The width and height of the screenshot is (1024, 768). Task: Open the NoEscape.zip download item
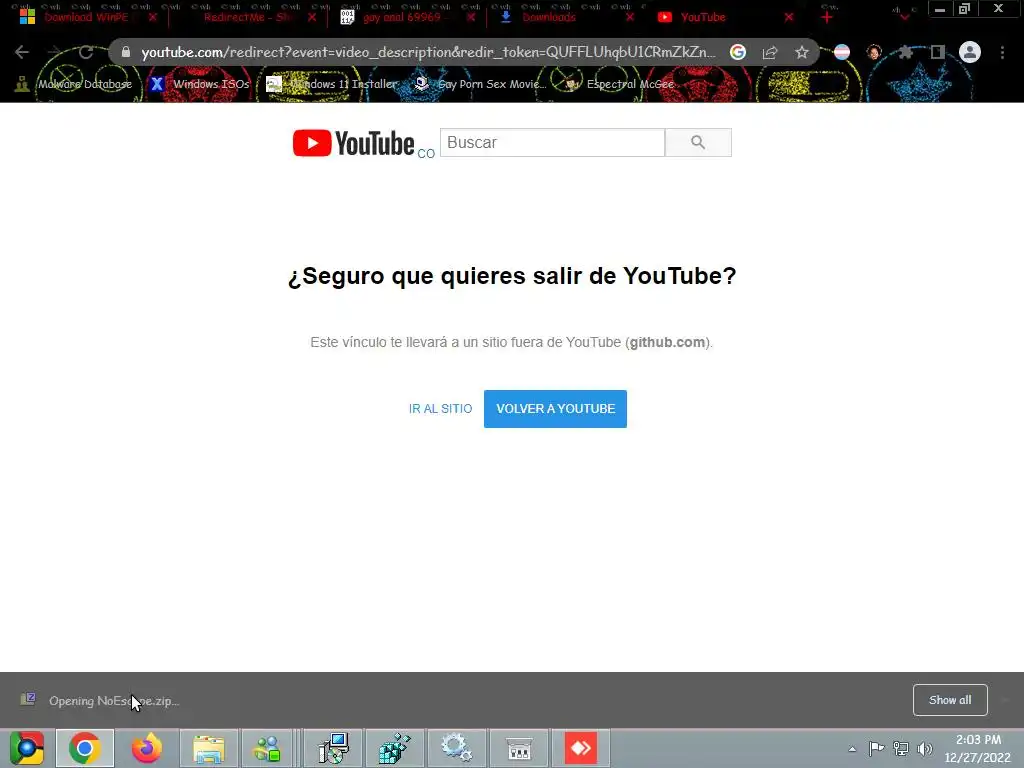(x=99, y=701)
